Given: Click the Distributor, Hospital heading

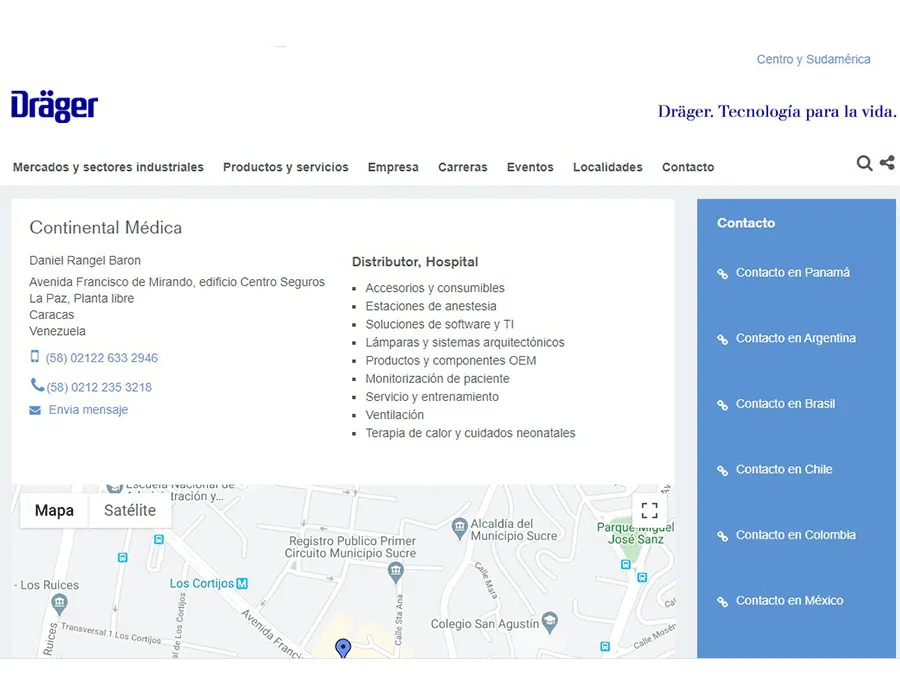Looking at the screenshot, I should point(415,262).
